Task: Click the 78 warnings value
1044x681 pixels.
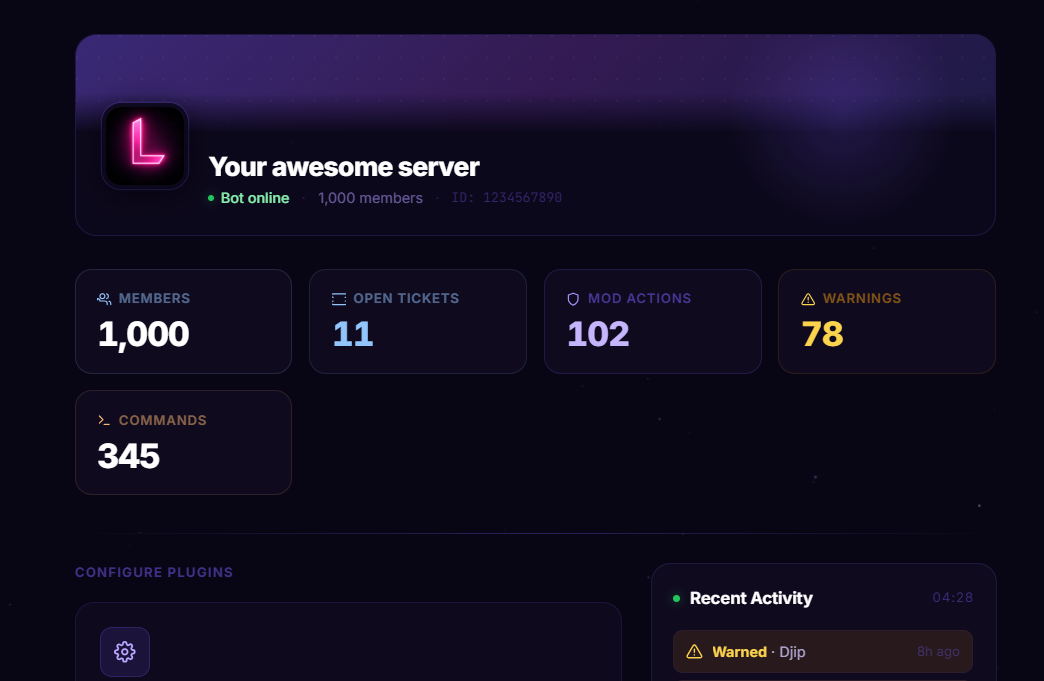Action: pos(822,334)
